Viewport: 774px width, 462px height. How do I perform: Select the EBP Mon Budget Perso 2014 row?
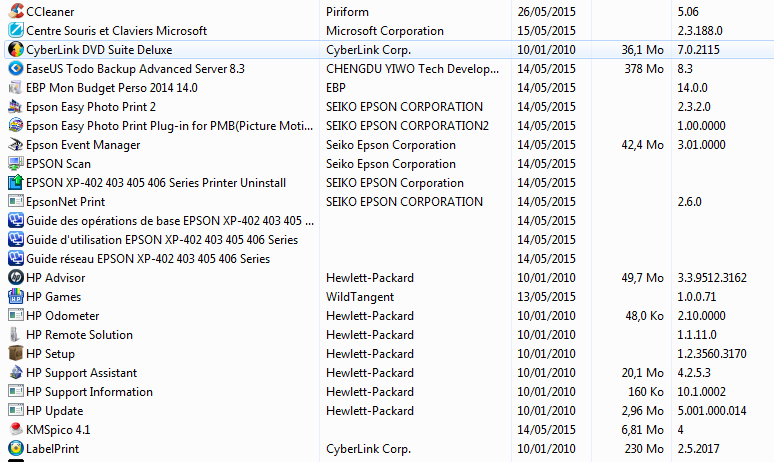click(387, 88)
